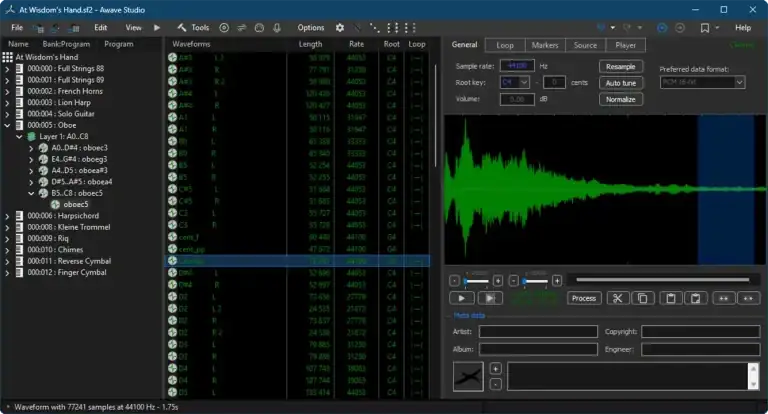
Task: Click the first icon right of File menu
Action: coord(38,28)
